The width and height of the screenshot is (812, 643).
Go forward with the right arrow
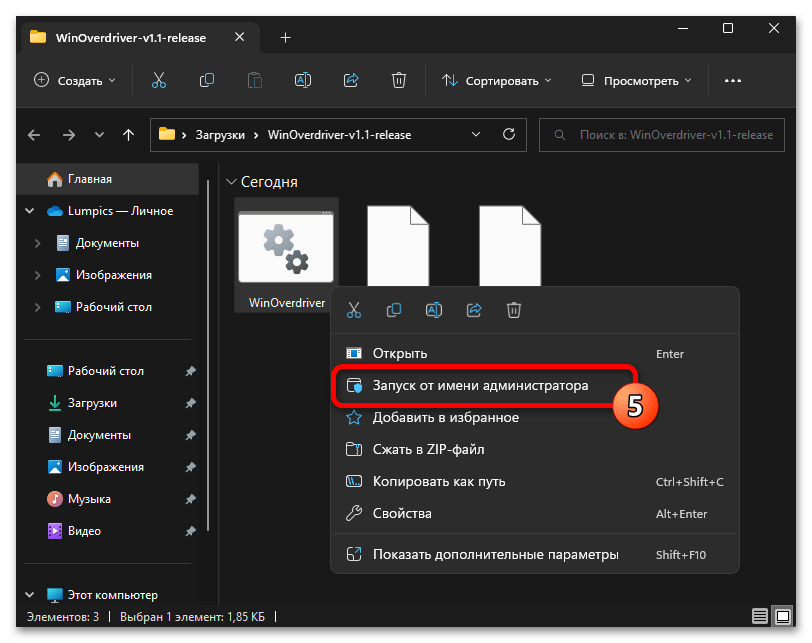pos(68,135)
